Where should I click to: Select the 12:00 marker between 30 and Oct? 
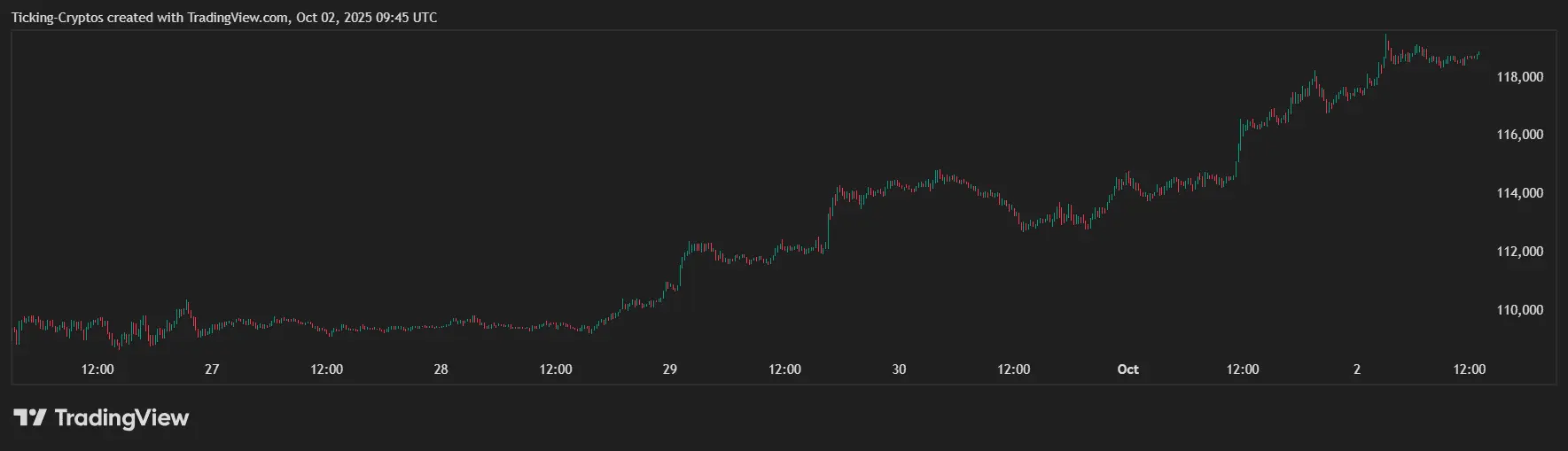1013,369
